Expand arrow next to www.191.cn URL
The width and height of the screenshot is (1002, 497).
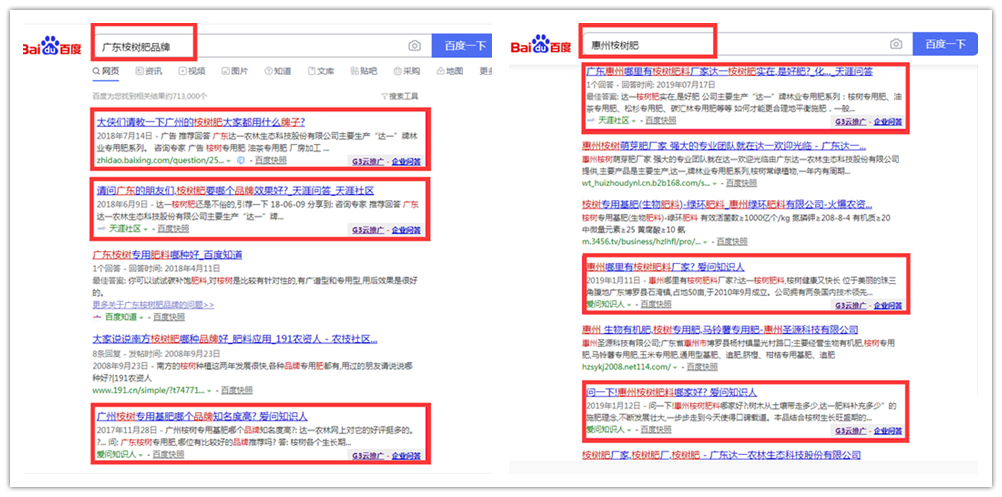(x=208, y=390)
